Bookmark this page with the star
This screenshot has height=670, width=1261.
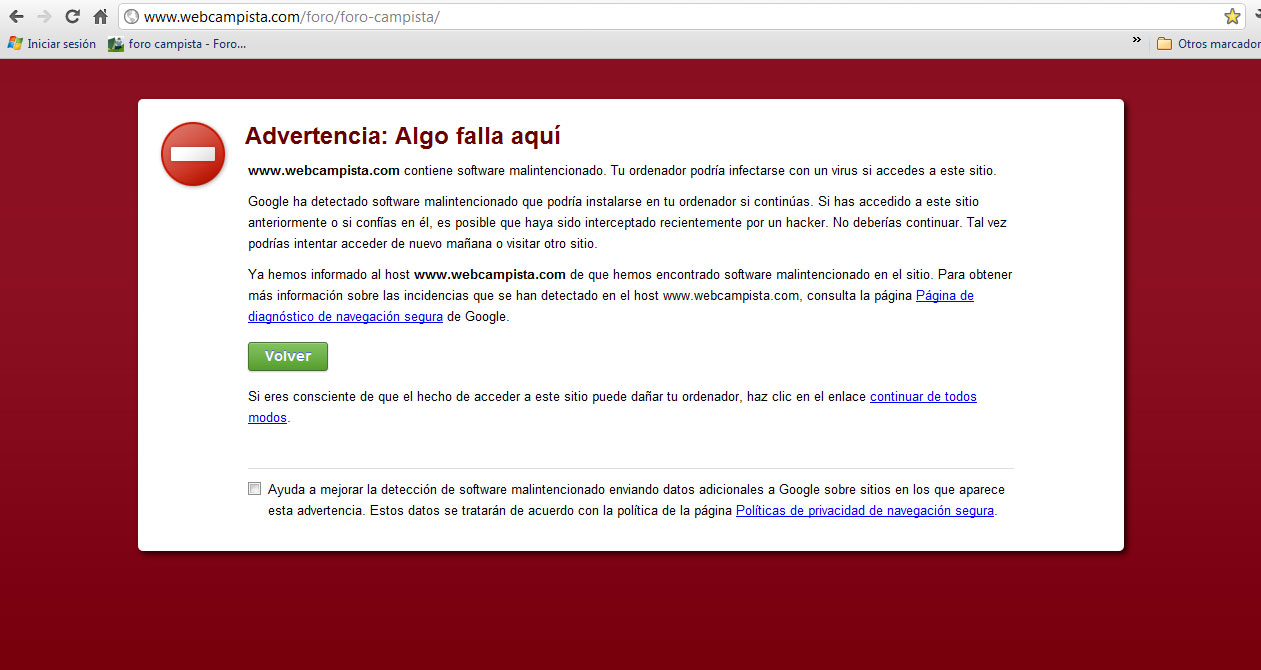[x=1232, y=16]
